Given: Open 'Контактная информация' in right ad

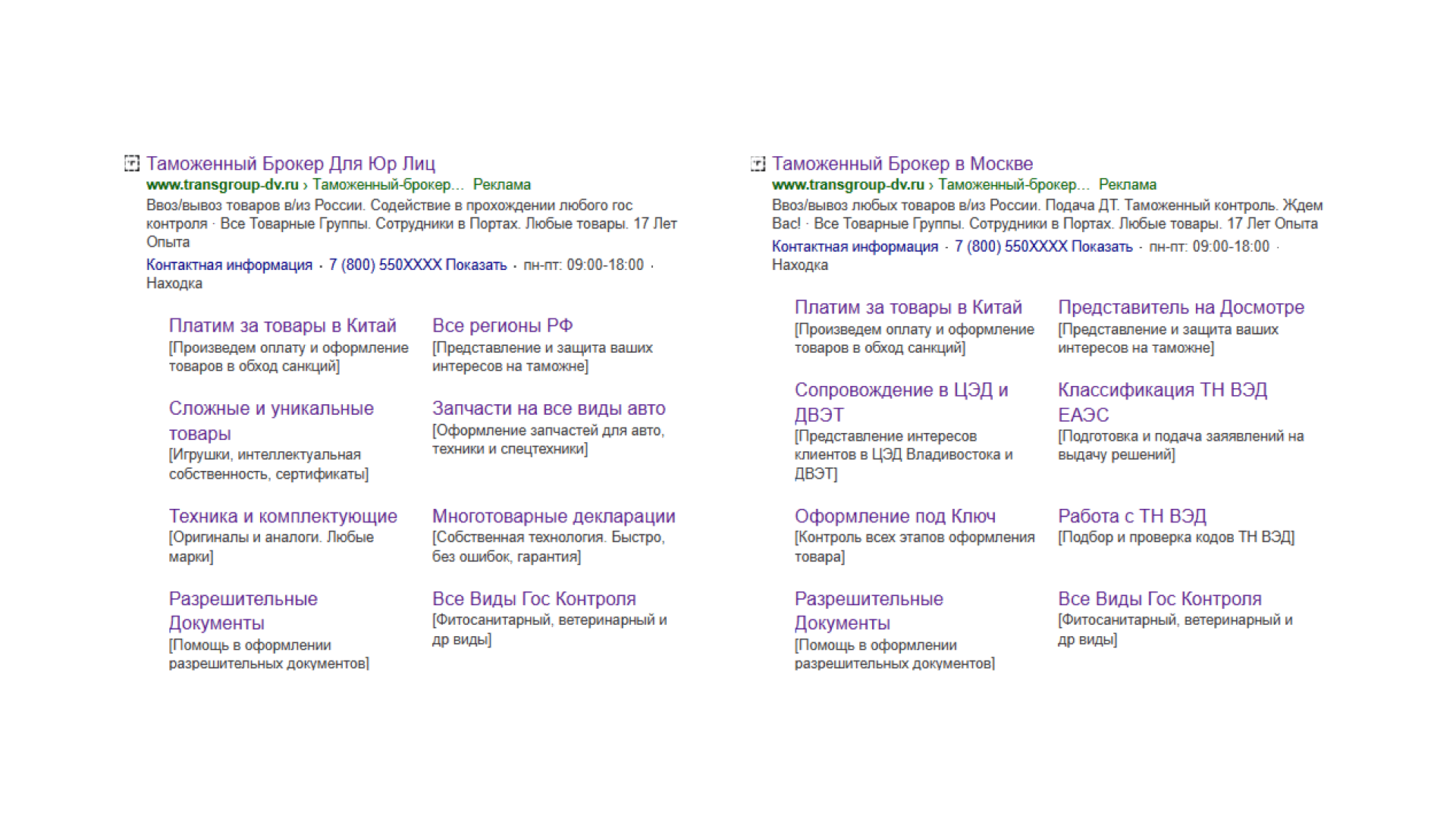Looking at the screenshot, I should click(855, 246).
